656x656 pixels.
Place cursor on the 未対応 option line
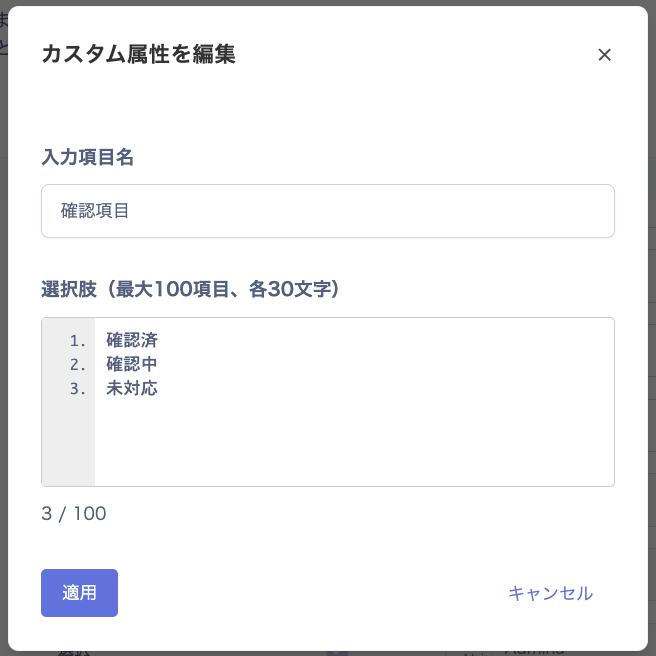(x=132, y=388)
